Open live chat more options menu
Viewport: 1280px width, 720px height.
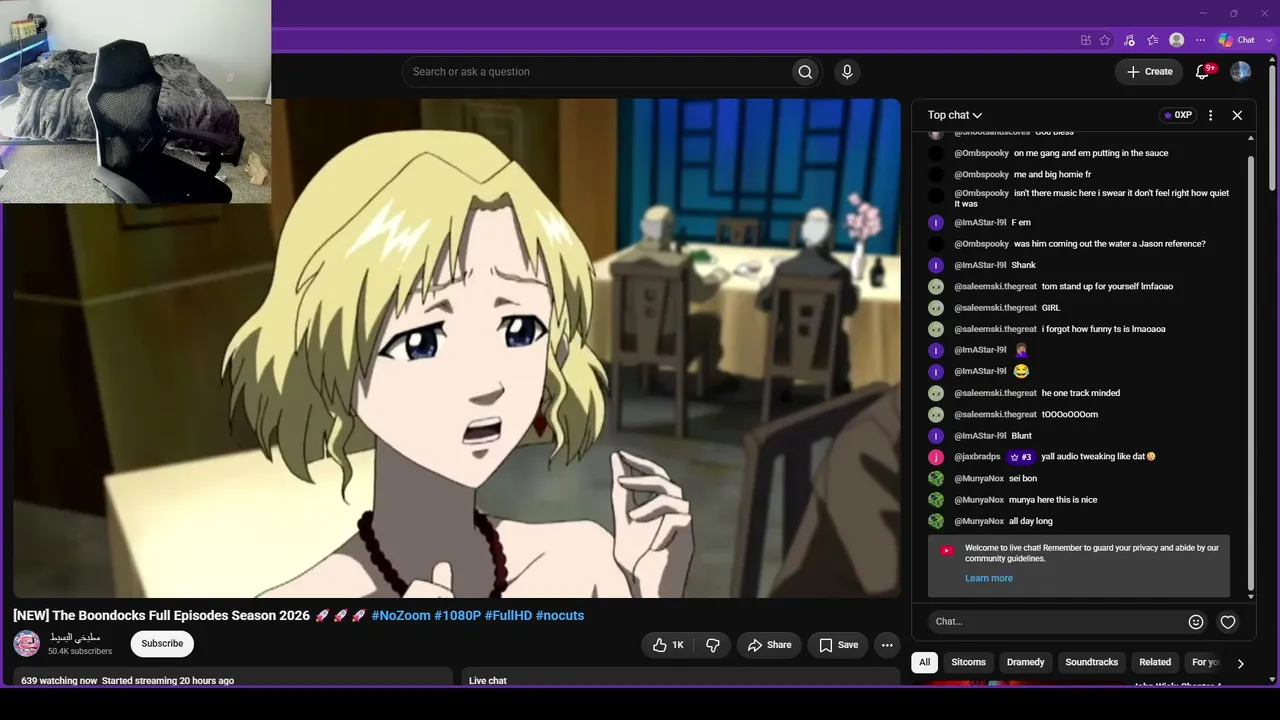pyautogui.click(x=1210, y=115)
